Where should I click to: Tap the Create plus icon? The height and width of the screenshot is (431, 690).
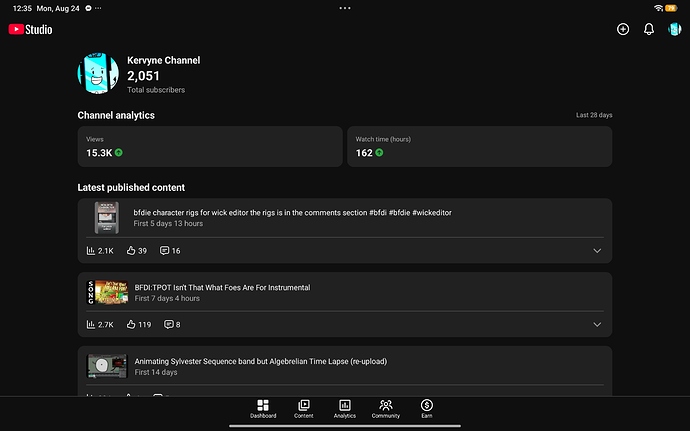[623, 29]
